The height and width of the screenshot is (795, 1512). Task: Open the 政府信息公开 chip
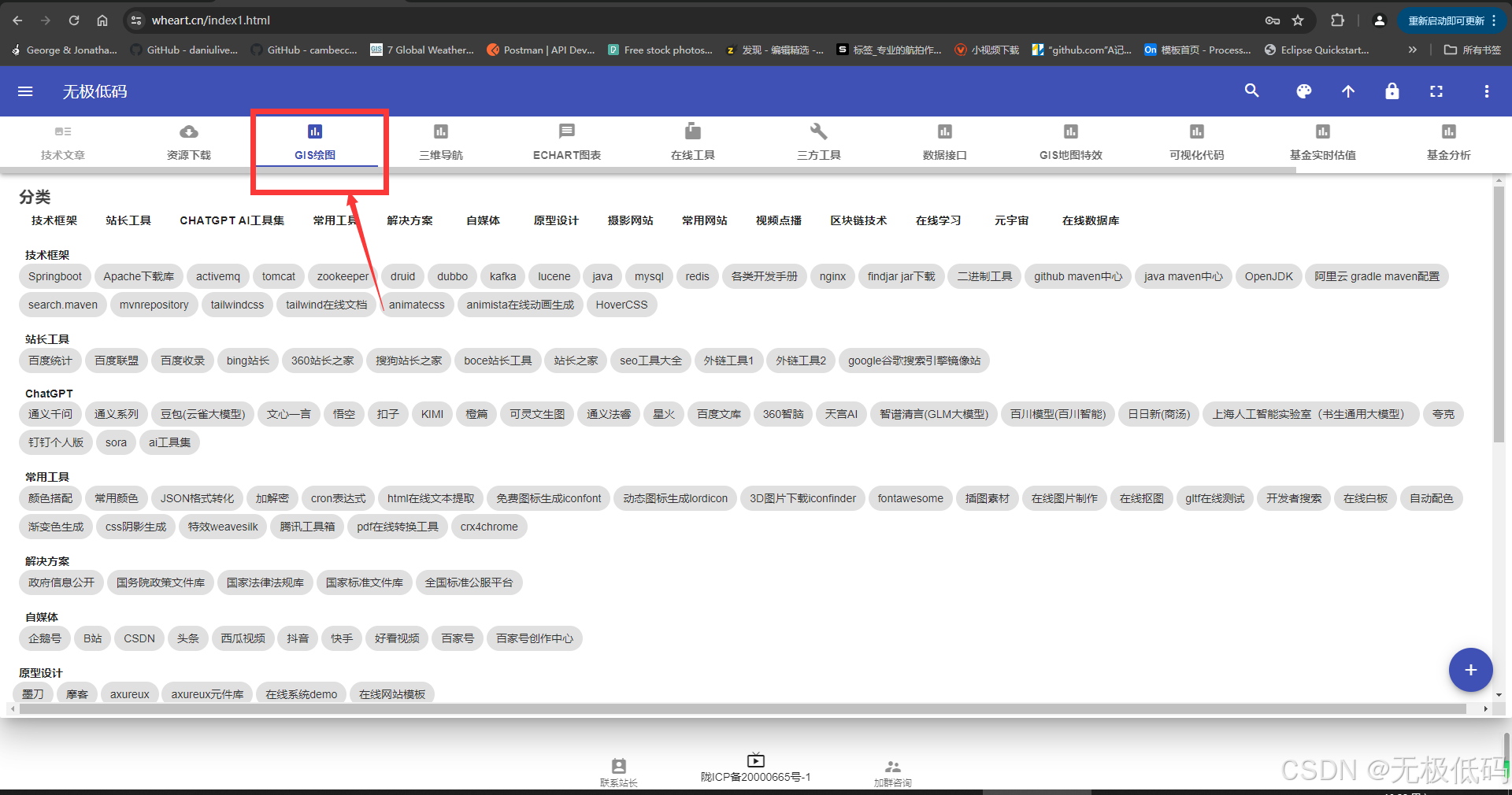pos(61,582)
